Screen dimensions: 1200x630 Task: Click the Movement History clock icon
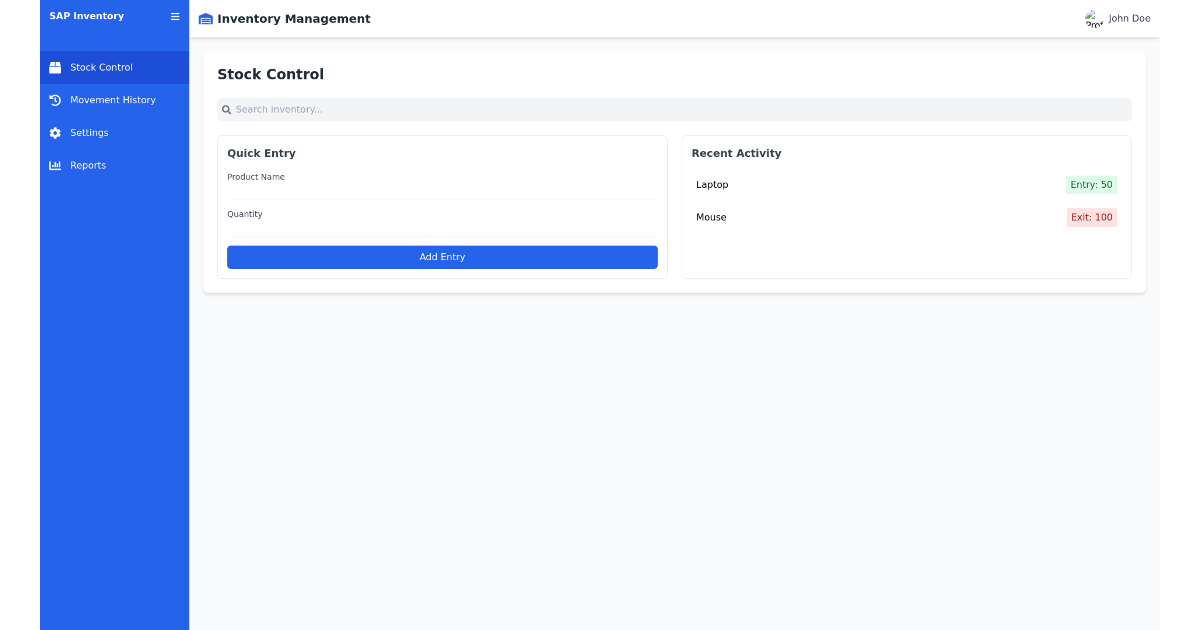(x=55, y=100)
